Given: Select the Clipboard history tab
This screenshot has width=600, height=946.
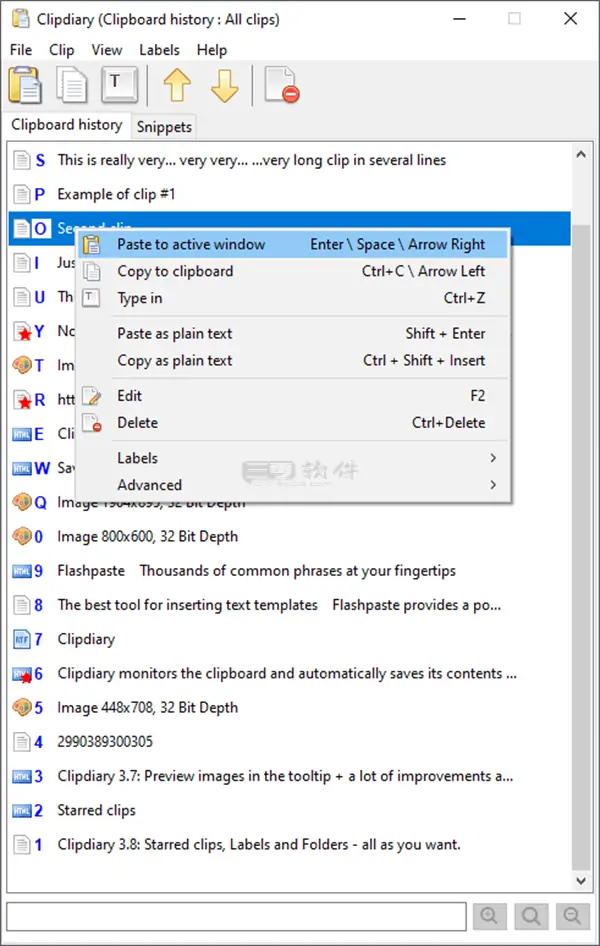Looking at the screenshot, I should click(x=66, y=125).
